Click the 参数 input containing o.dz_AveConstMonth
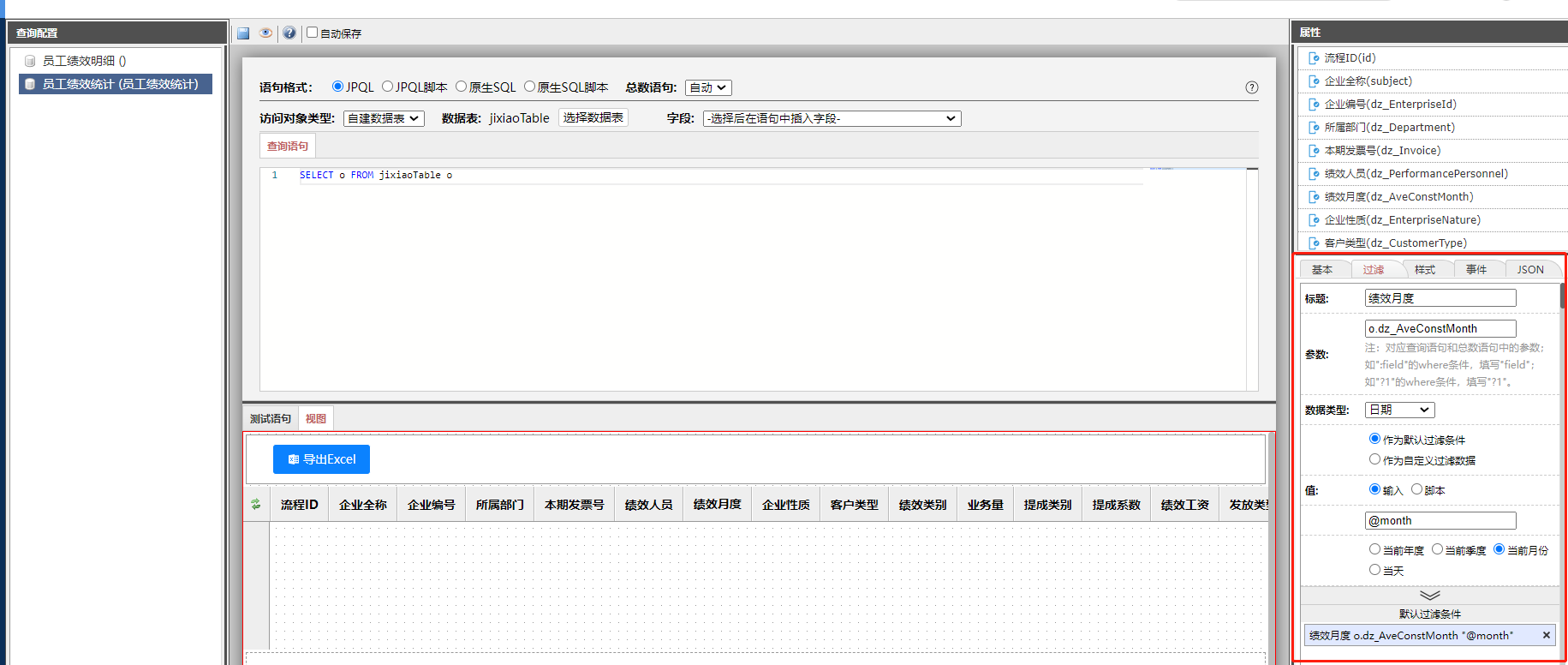This screenshot has width=1568, height=665. click(x=1440, y=328)
